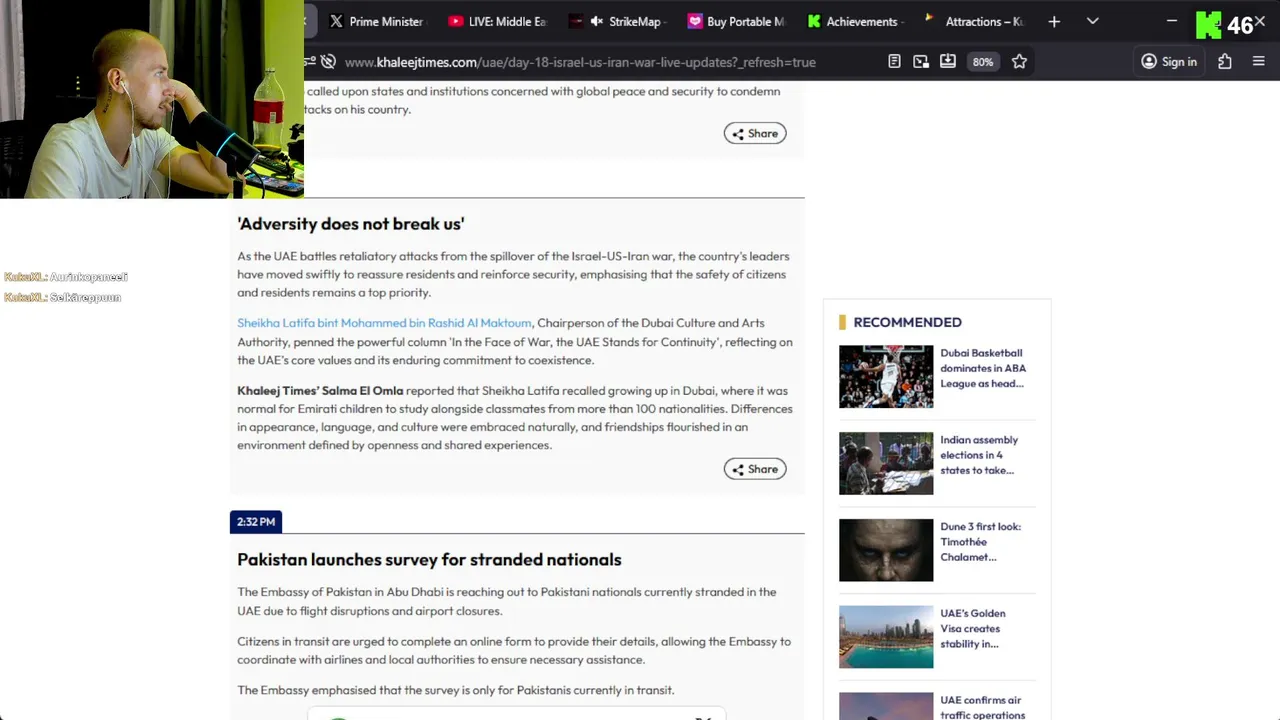Viewport: 1280px width, 720px height.
Task: Click the 2:32 PM timestamp badge
Action: [256, 521]
